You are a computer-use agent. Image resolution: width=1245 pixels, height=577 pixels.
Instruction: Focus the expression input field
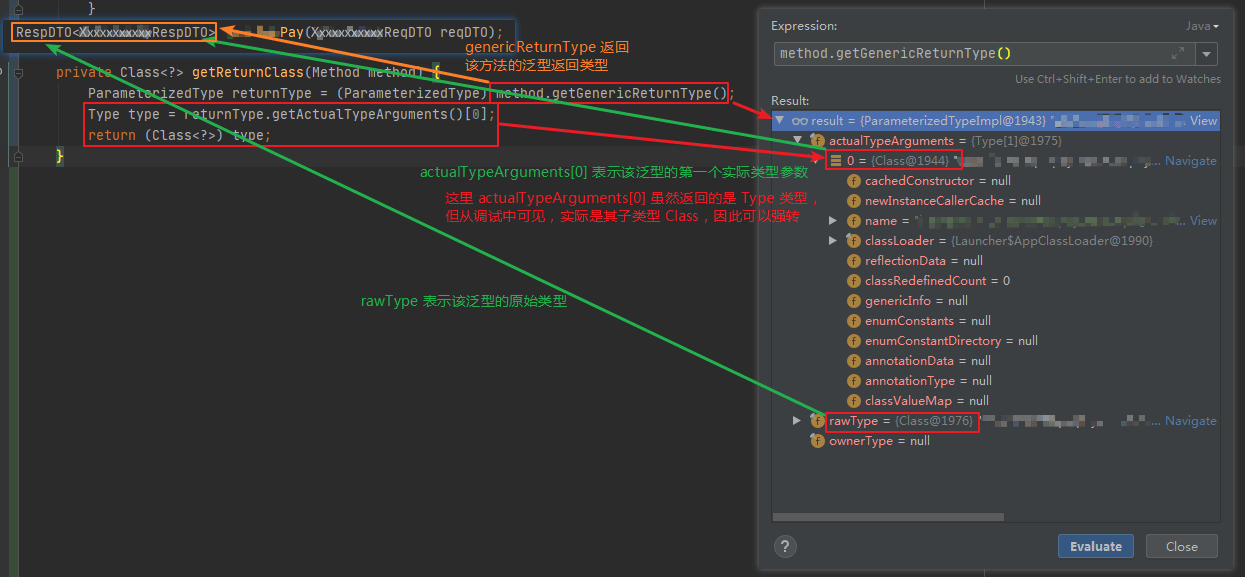coord(985,54)
